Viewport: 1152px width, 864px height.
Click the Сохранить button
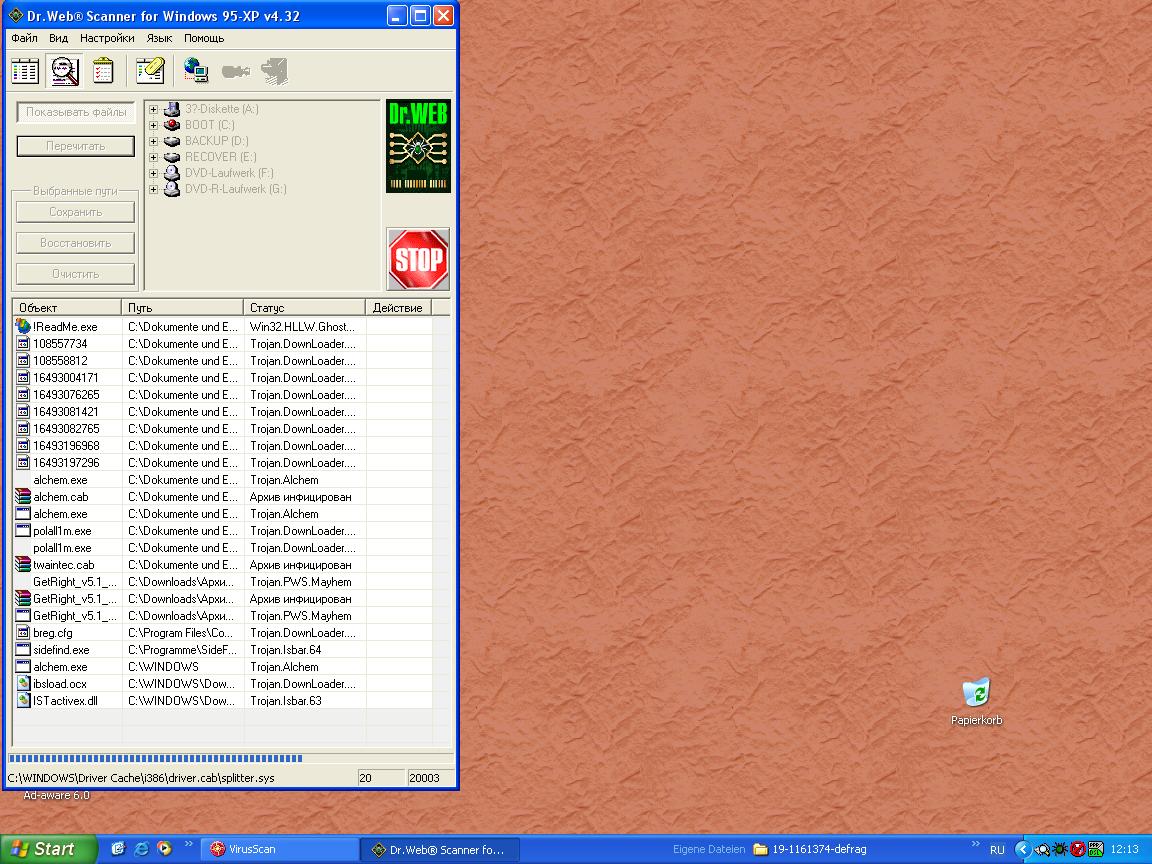76,212
